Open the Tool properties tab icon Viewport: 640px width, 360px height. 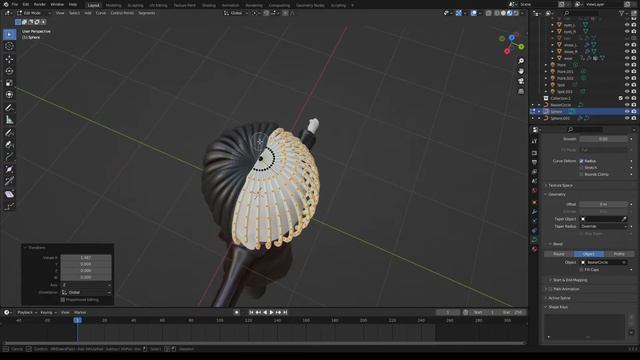click(534, 141)
